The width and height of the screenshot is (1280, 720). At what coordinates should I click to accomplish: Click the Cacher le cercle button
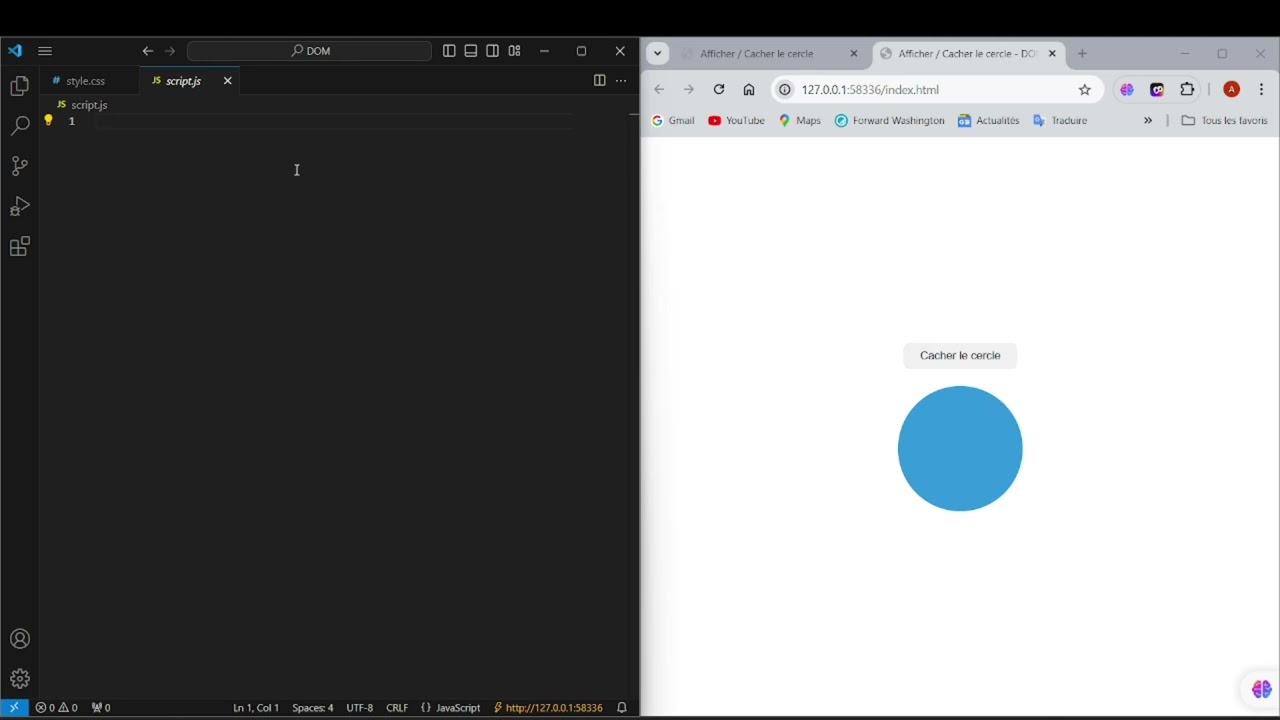960,356
